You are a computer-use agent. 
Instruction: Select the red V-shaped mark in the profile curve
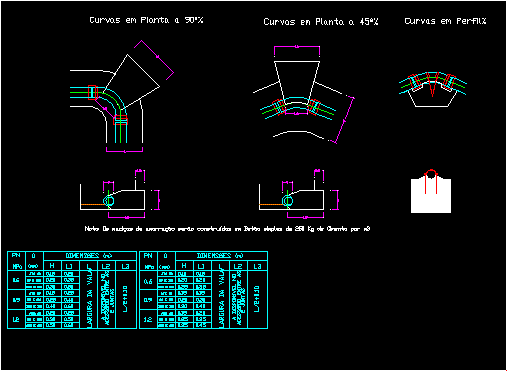(x=432, y=85)
